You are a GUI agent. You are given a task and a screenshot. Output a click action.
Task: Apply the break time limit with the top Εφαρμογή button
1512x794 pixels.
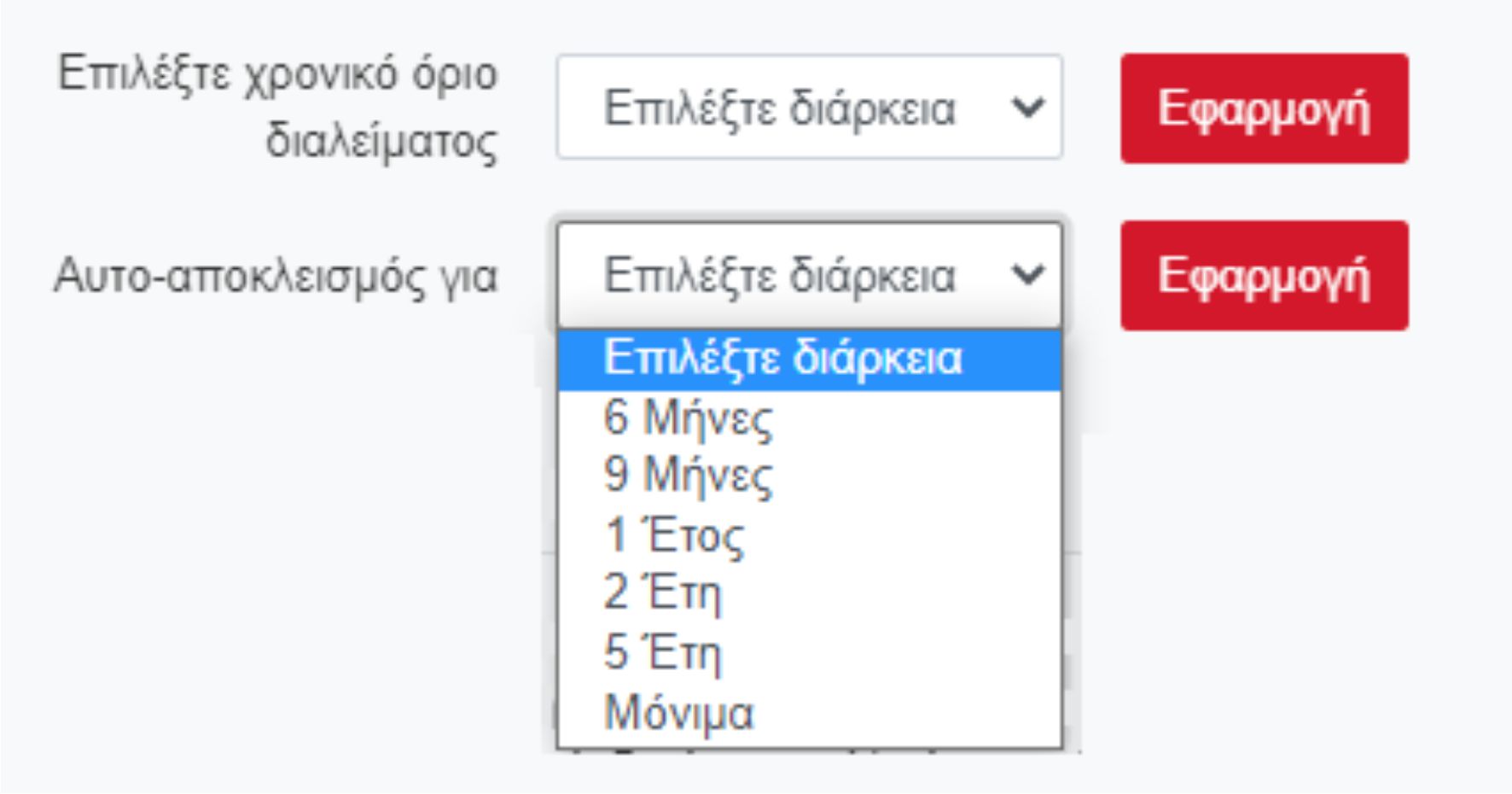[1263, 108]
